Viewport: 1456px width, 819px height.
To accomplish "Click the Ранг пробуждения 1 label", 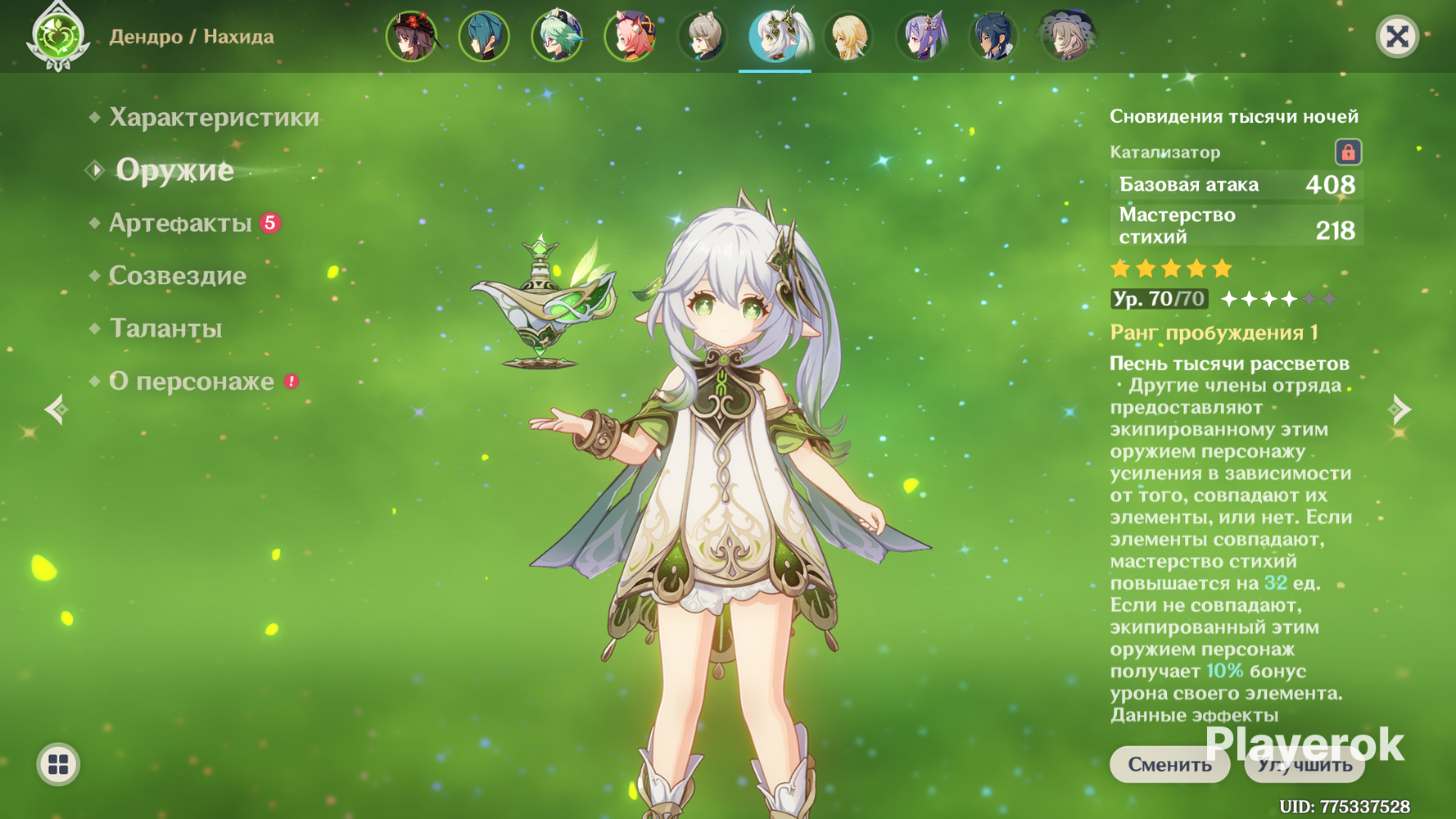I will 1214,333.
